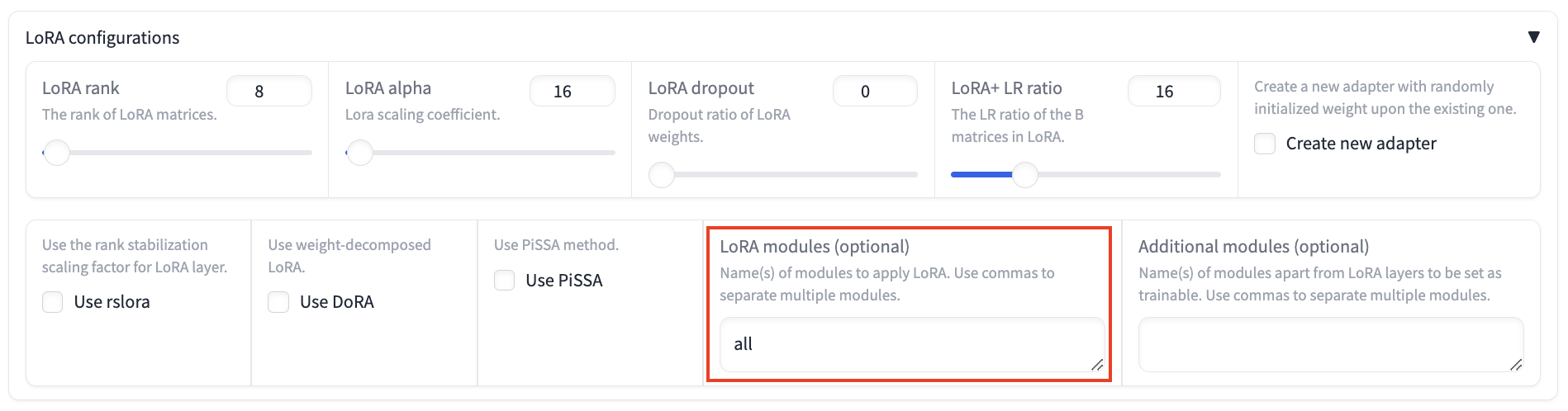
Task: Enable the Create new adapter checkbox
Action: click(1265, 144)
